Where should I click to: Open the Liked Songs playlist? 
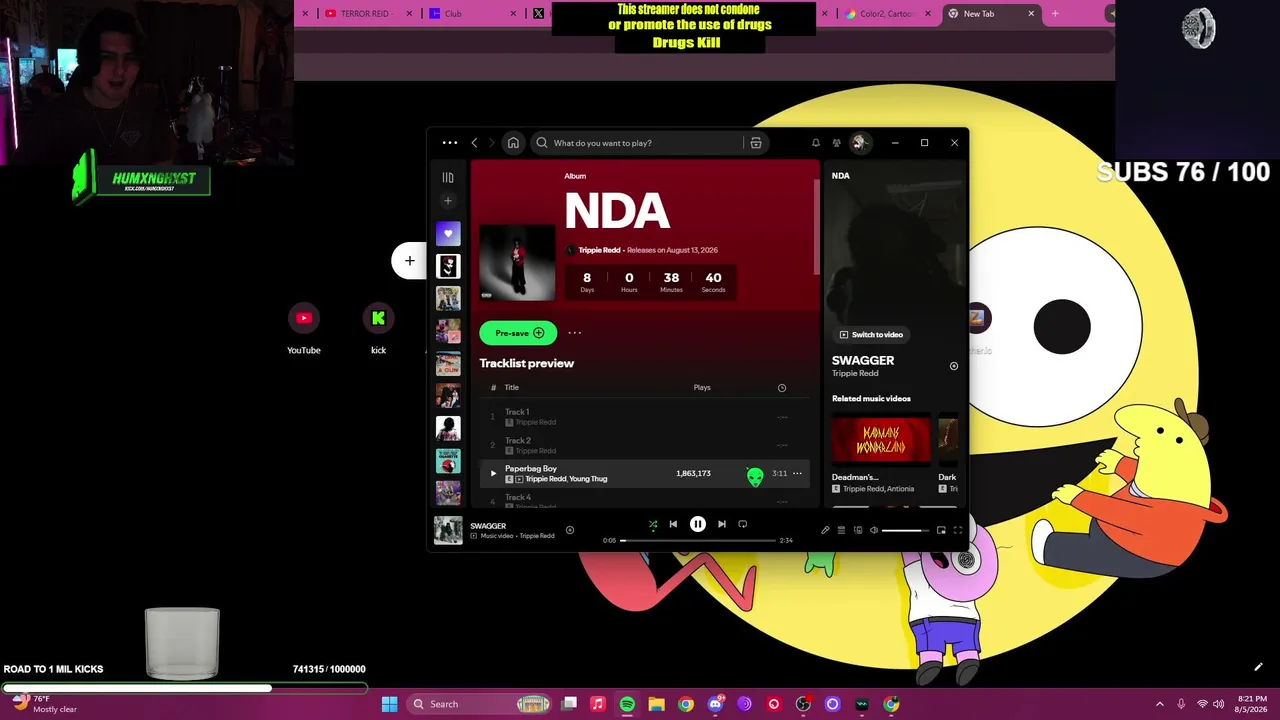(x=448, y=233)
